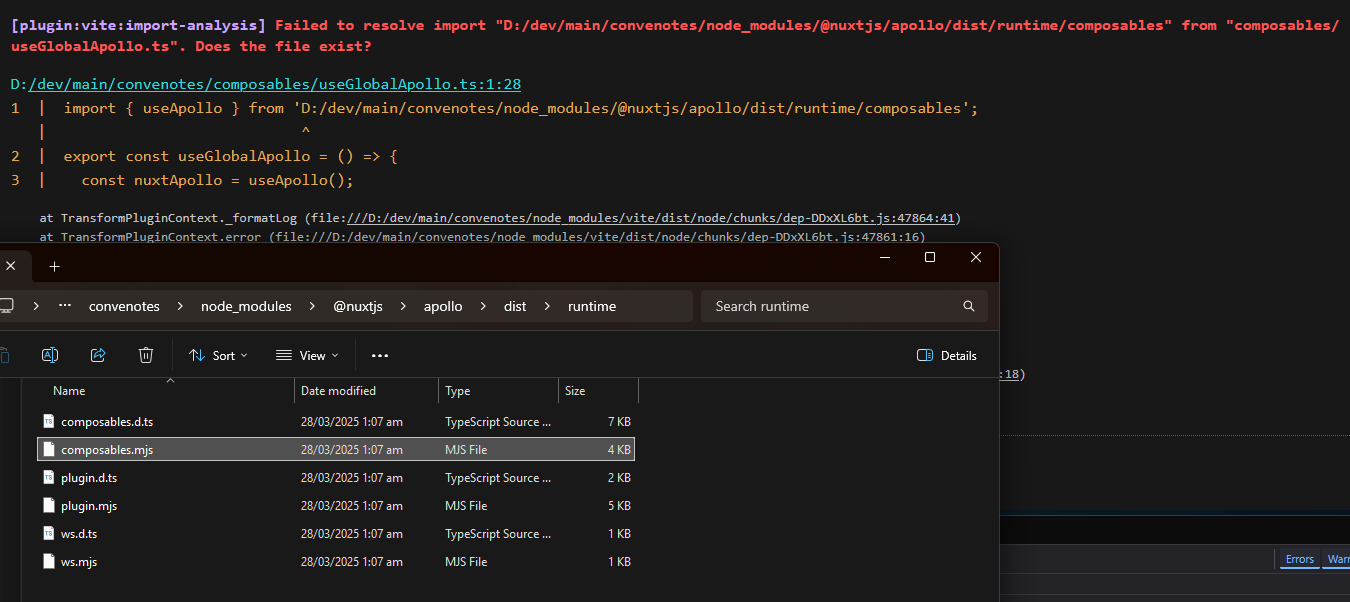Navigate to node_modules in breadcrumb

[x=246, y=306]
